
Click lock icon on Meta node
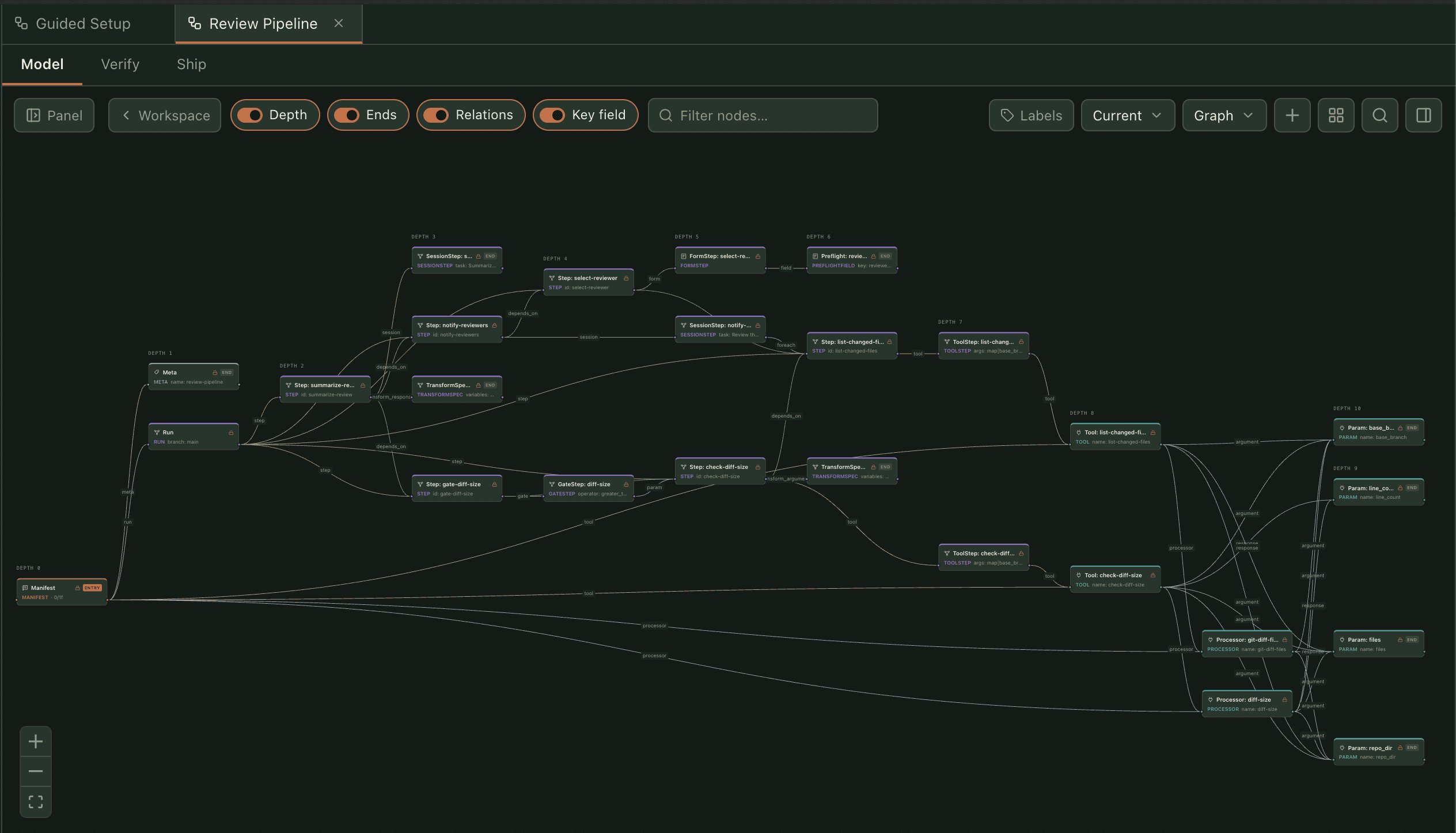click(215, 373)
